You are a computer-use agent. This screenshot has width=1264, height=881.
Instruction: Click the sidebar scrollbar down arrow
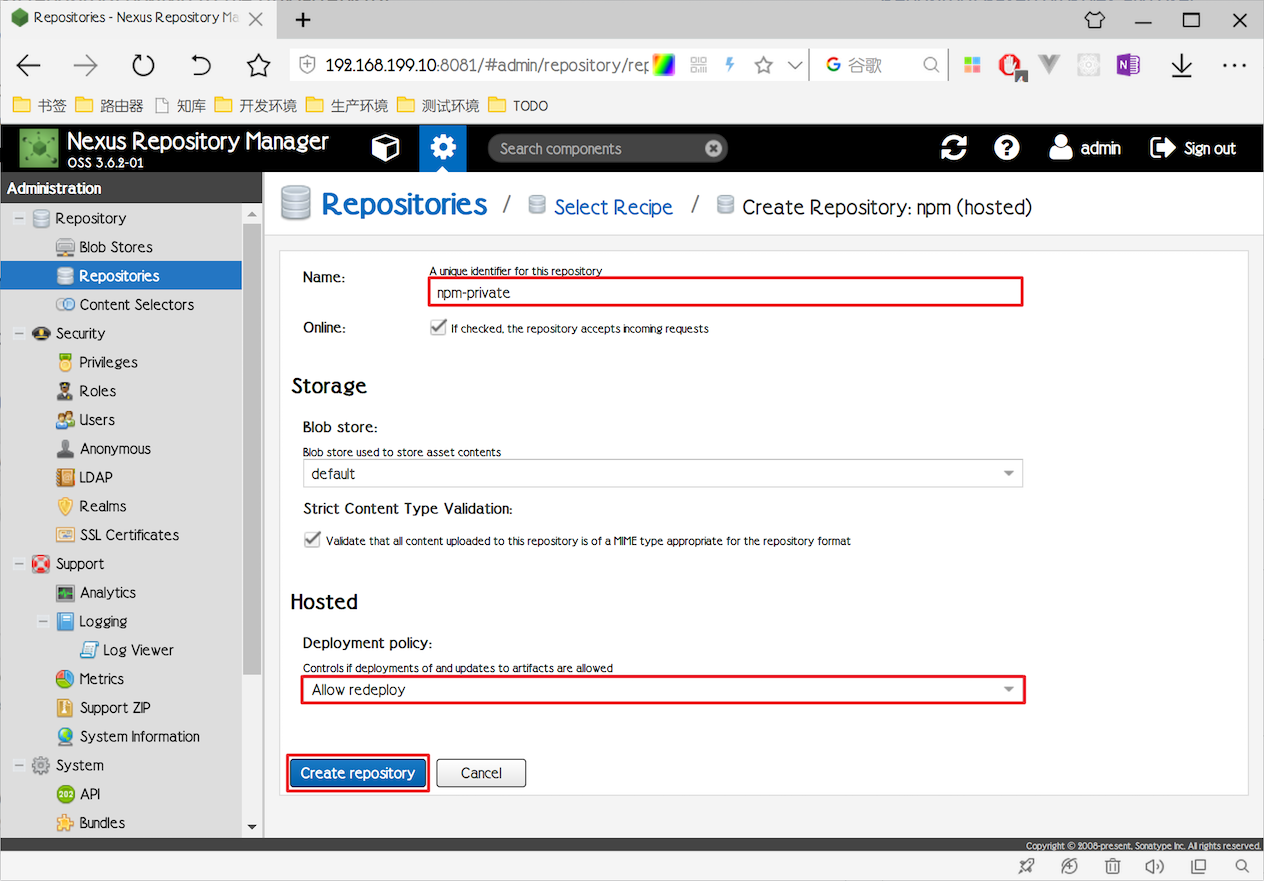click(x=252, y=828)
